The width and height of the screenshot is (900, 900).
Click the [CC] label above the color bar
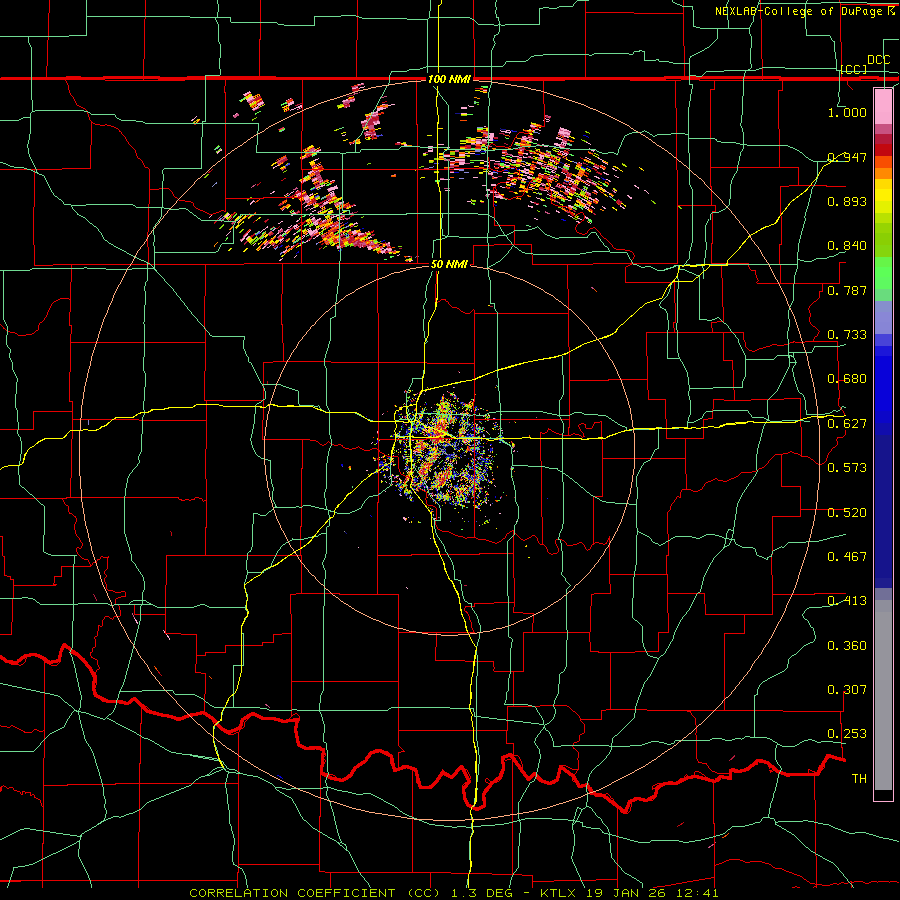(854, 69)
